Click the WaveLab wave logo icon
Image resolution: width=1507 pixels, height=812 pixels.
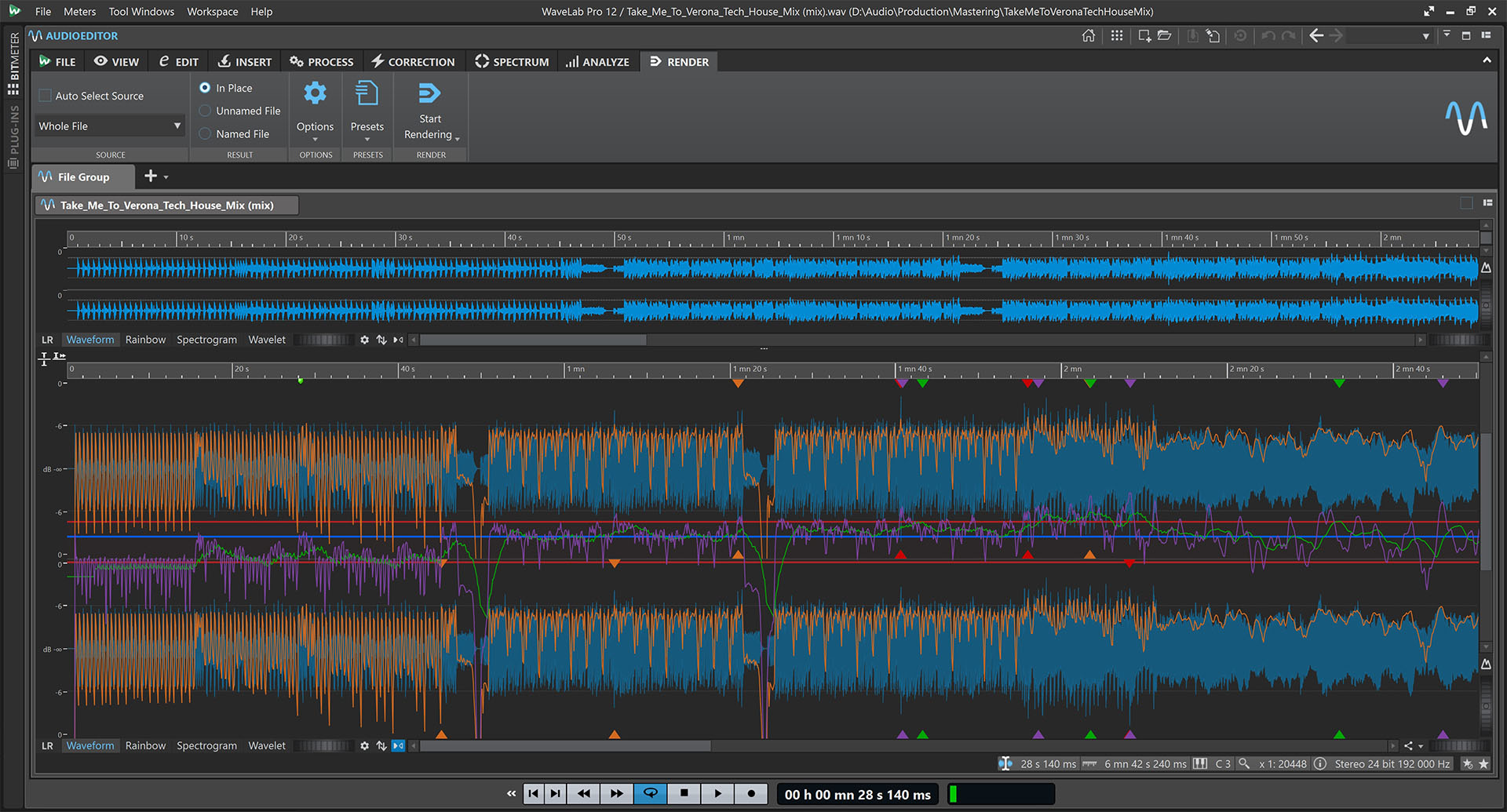pyautogui.click(x=1466, y=118)
